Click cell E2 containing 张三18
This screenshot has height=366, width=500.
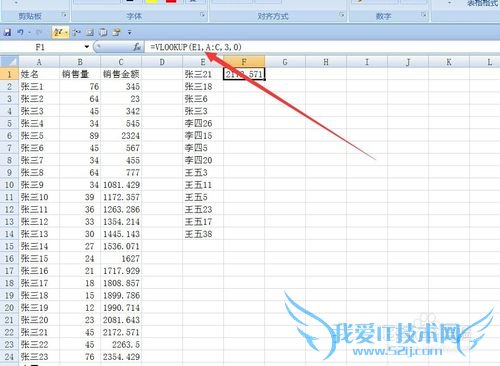pos(203,87)
